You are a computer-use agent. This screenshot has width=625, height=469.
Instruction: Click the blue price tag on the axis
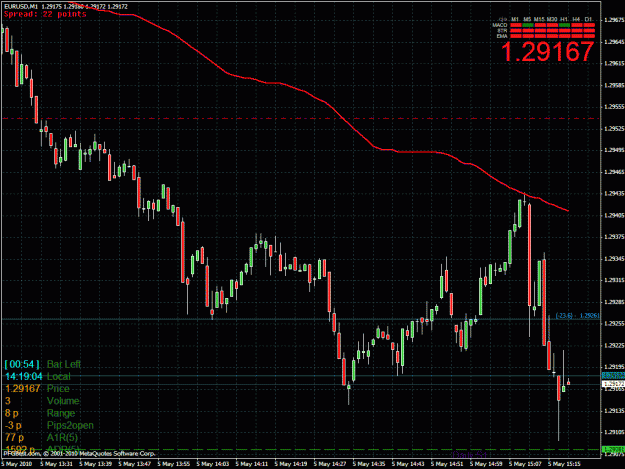coord(613,376)
